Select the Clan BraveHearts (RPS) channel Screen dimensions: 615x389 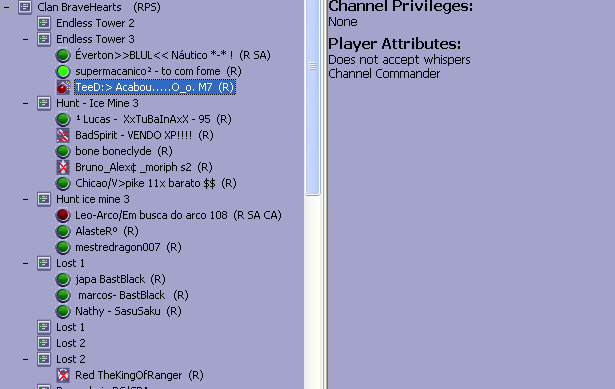pyautogui.click(x=99, y=7)
